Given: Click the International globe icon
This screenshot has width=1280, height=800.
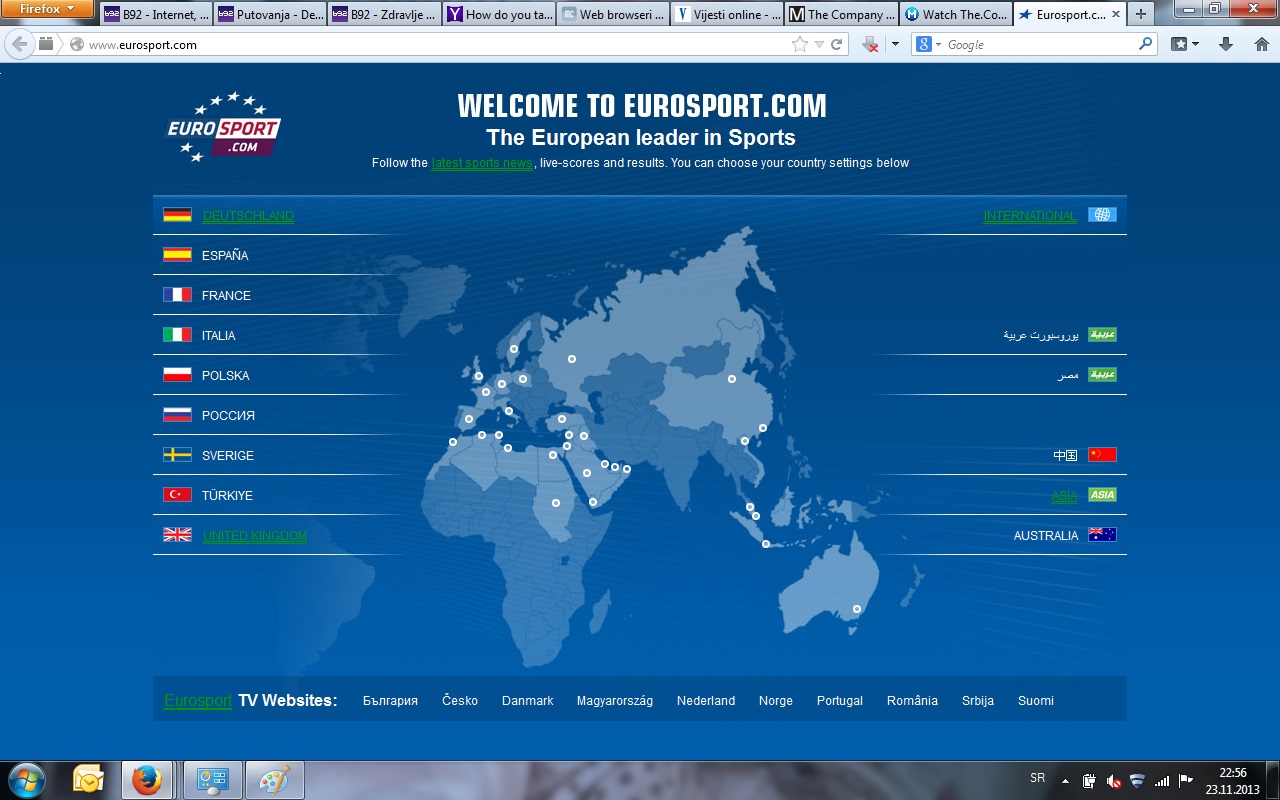Looking at the screenshot, I should click(x=1102, y=215).
